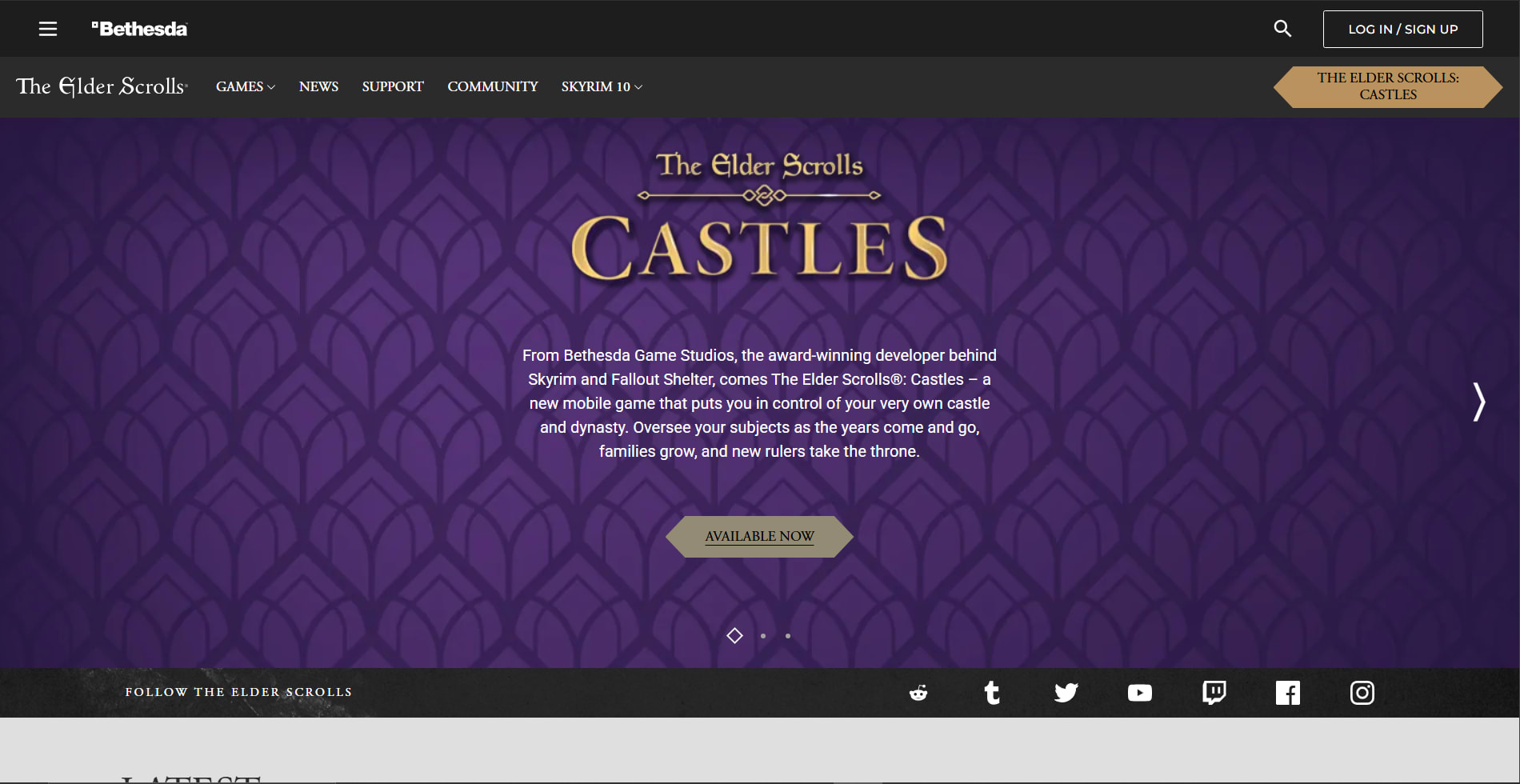Image resolution: width=1520 pixels, height=784 pixels.
Task: Open the SUPPORT menu item
Action: point(393,86)
